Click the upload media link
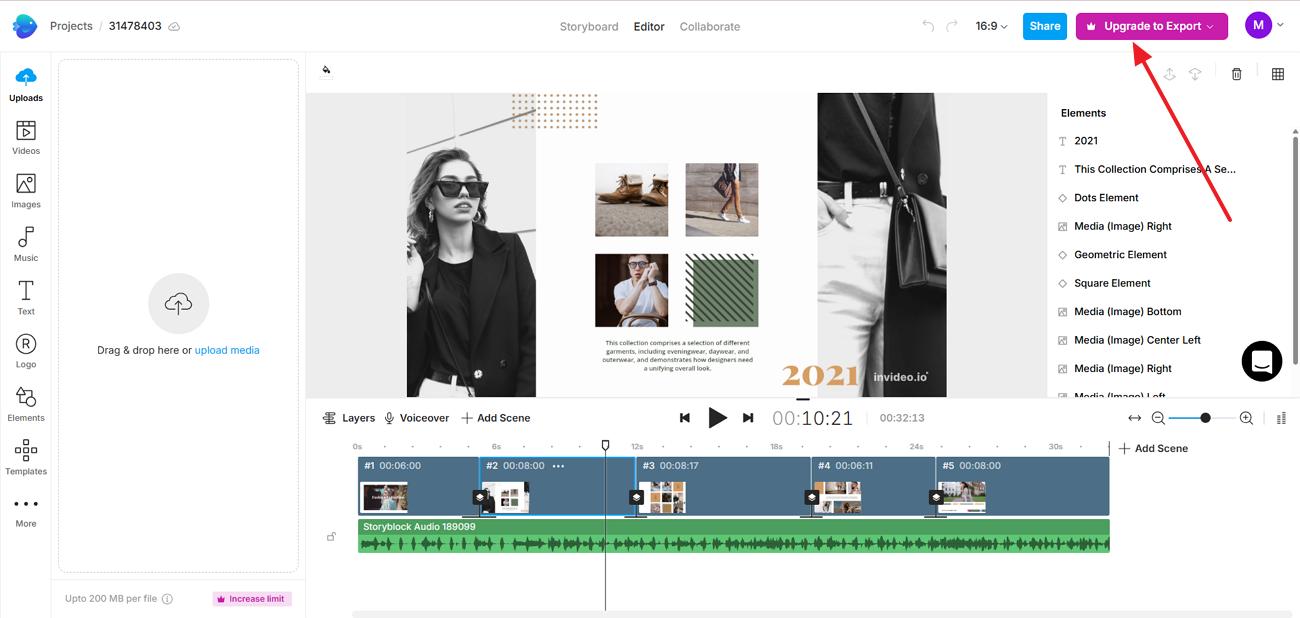The width and height of the screenshot is (1300, 618). coord(227,350)
